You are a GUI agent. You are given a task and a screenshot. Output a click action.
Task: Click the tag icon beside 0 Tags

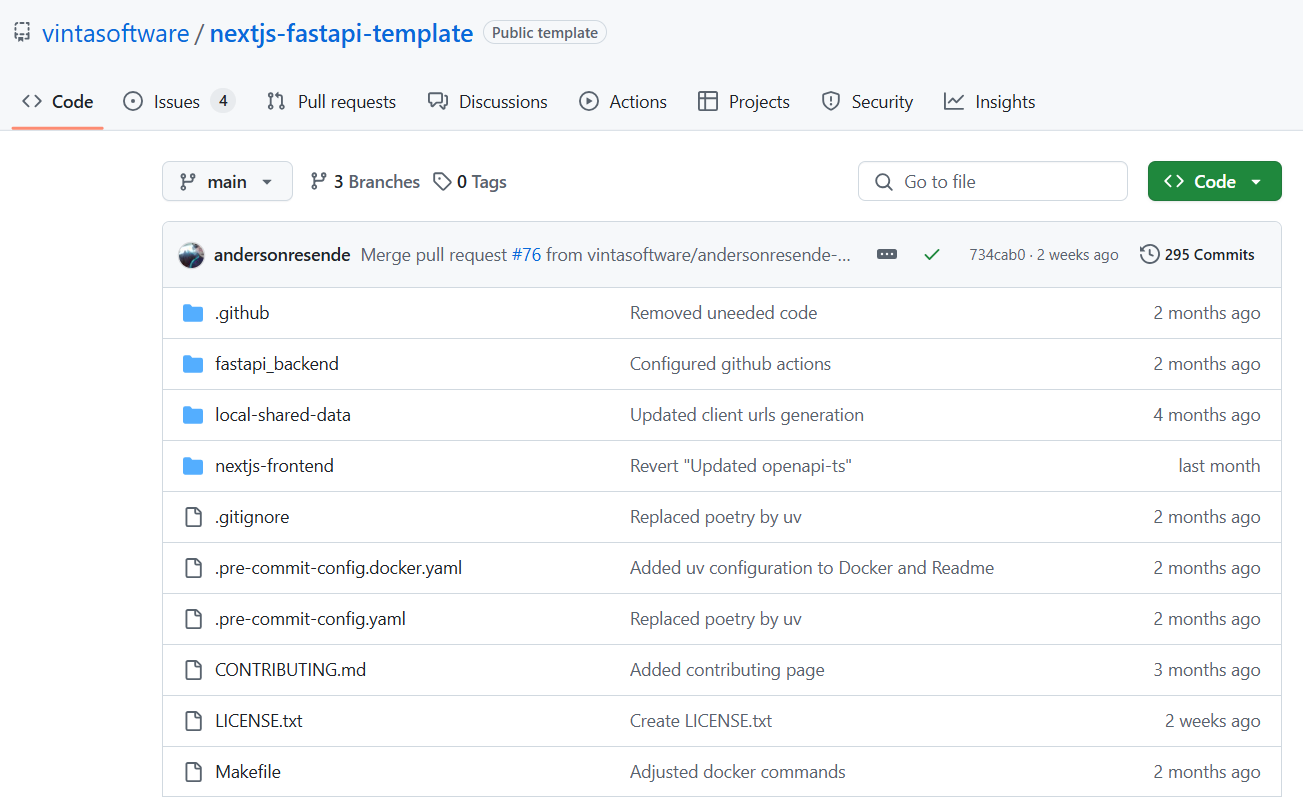pos(442,182)
